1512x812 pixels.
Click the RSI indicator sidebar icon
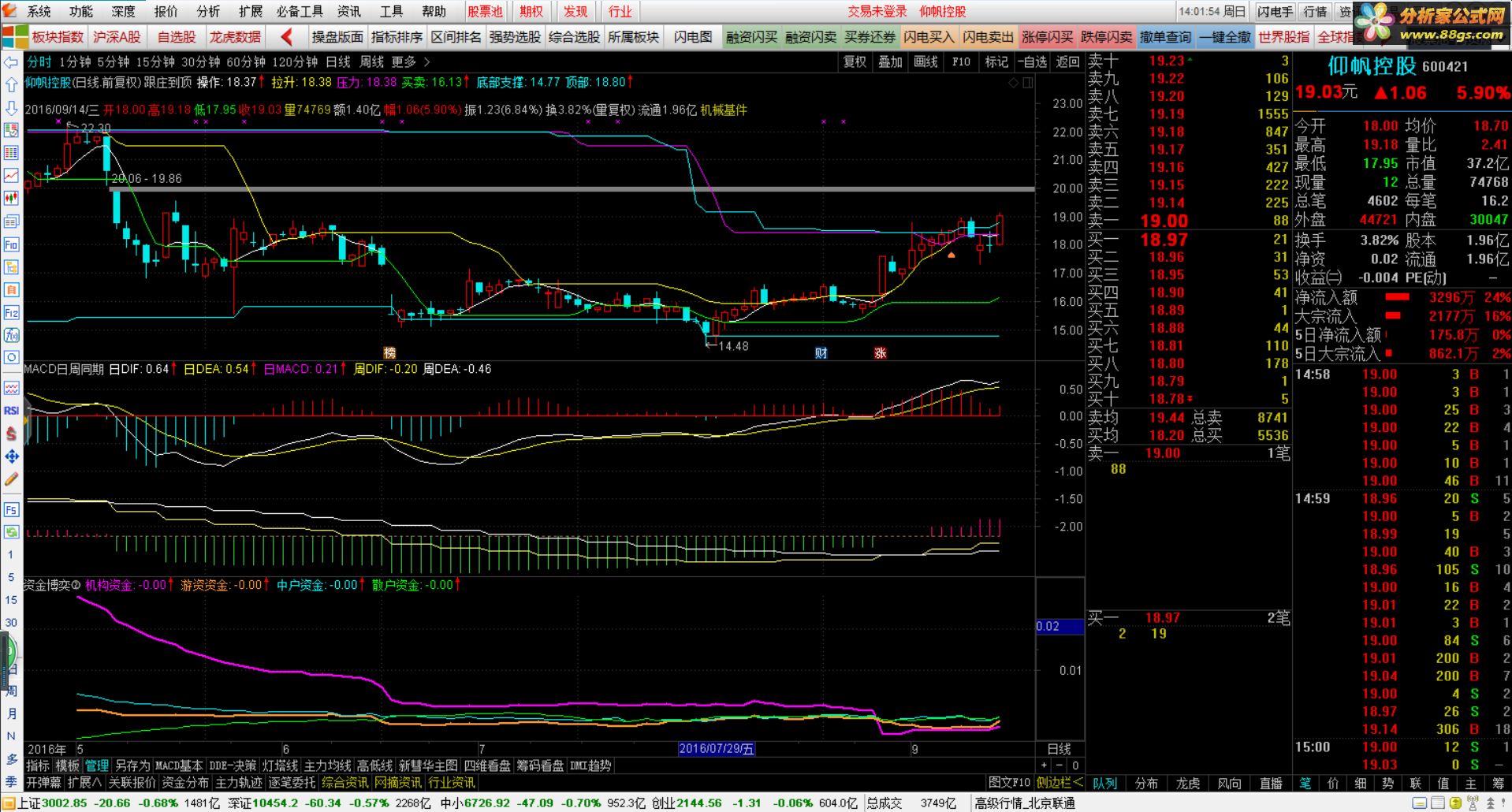coord(11,410)
